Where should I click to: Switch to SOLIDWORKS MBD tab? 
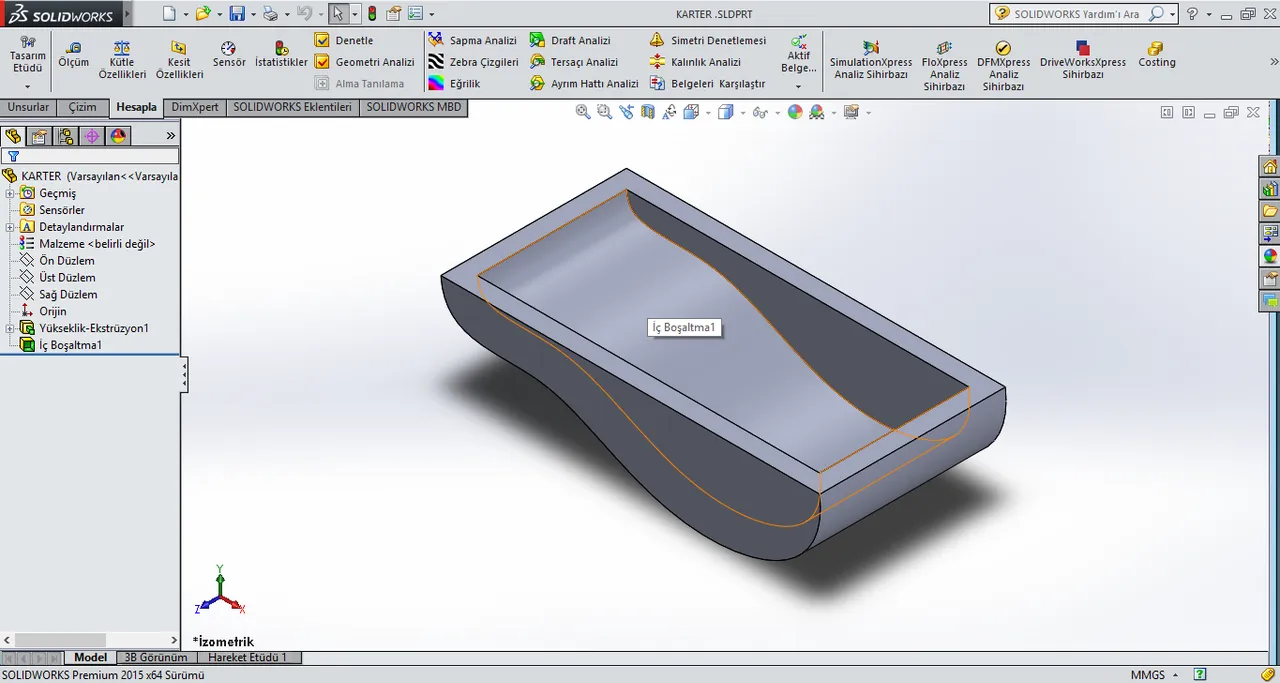tap(413, 107)
